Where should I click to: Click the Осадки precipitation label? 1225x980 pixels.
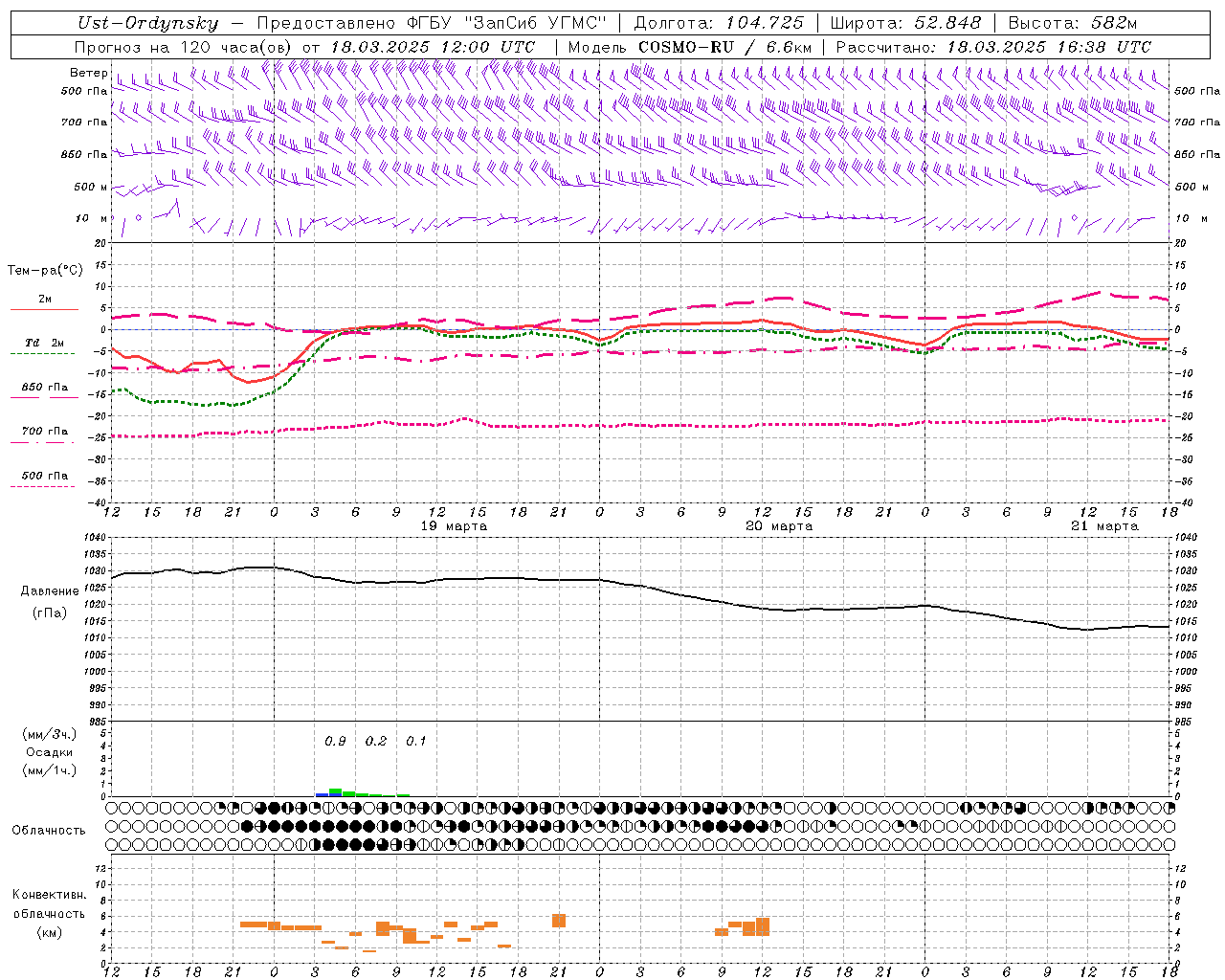click(49, 752)
